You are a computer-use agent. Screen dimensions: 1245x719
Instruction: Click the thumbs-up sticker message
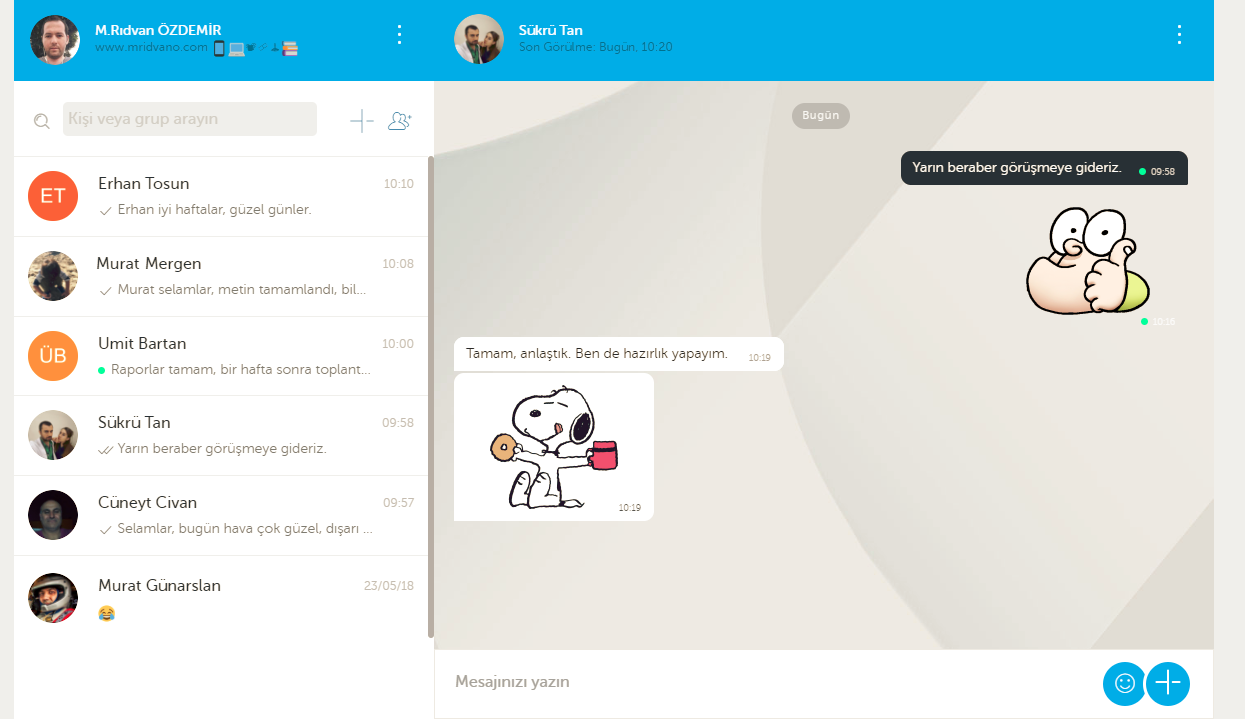tap(1088, 262)
